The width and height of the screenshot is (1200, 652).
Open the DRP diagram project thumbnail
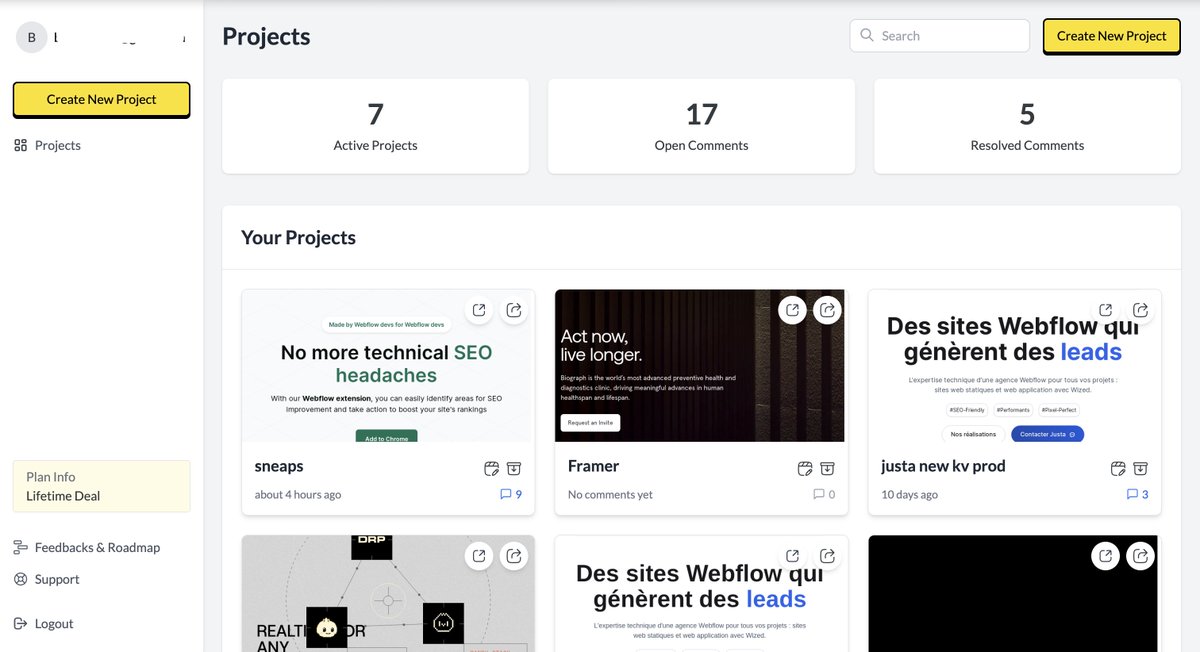388,594
